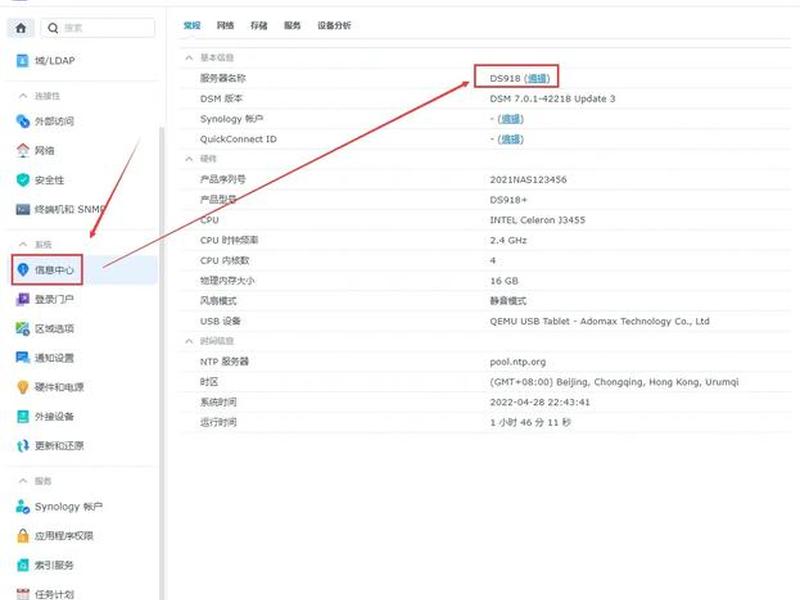Open the 外接设备 external devices icon

pos(22,416)
